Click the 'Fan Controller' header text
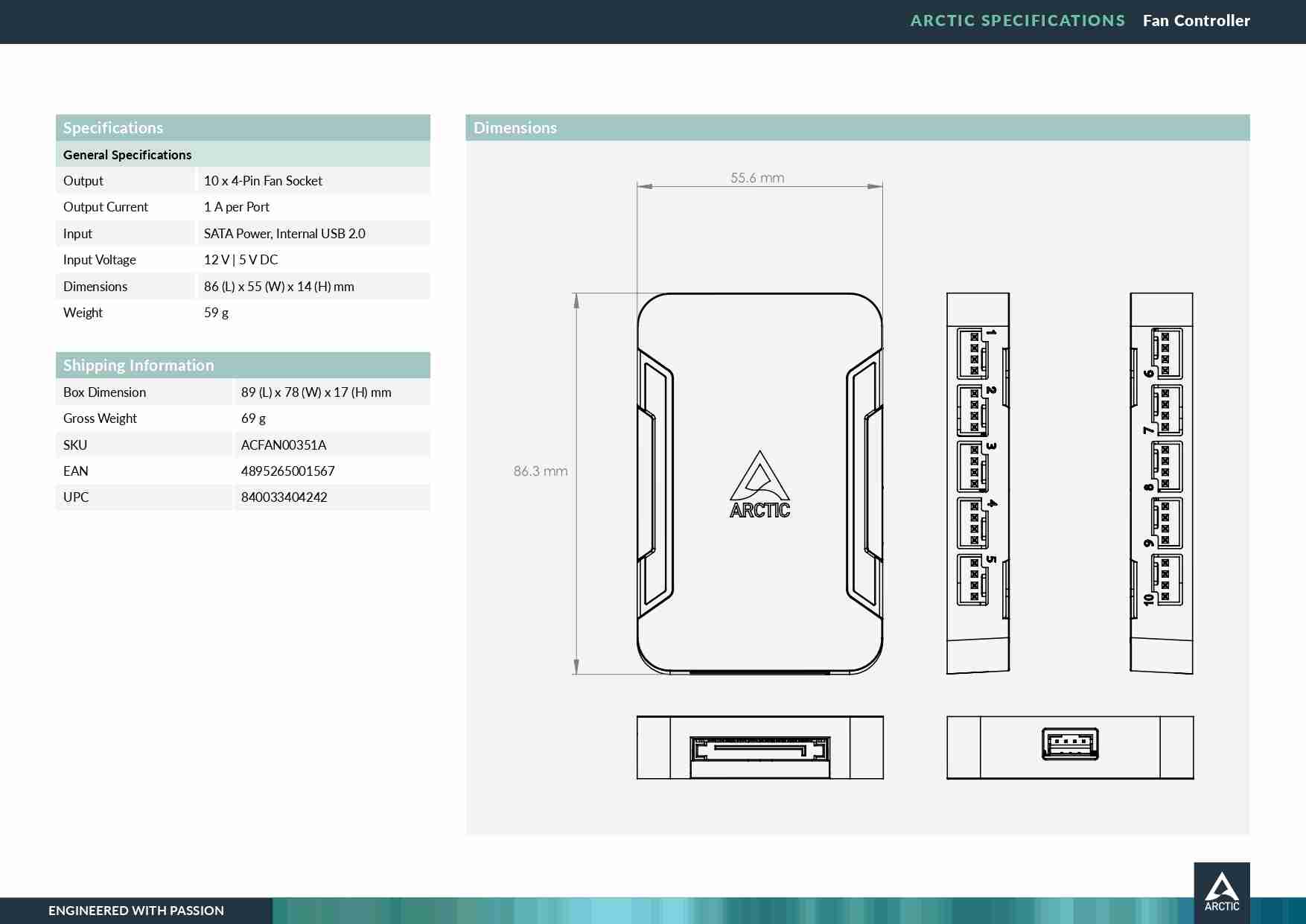This screenshot has width=1306, height=924. 1197,21
